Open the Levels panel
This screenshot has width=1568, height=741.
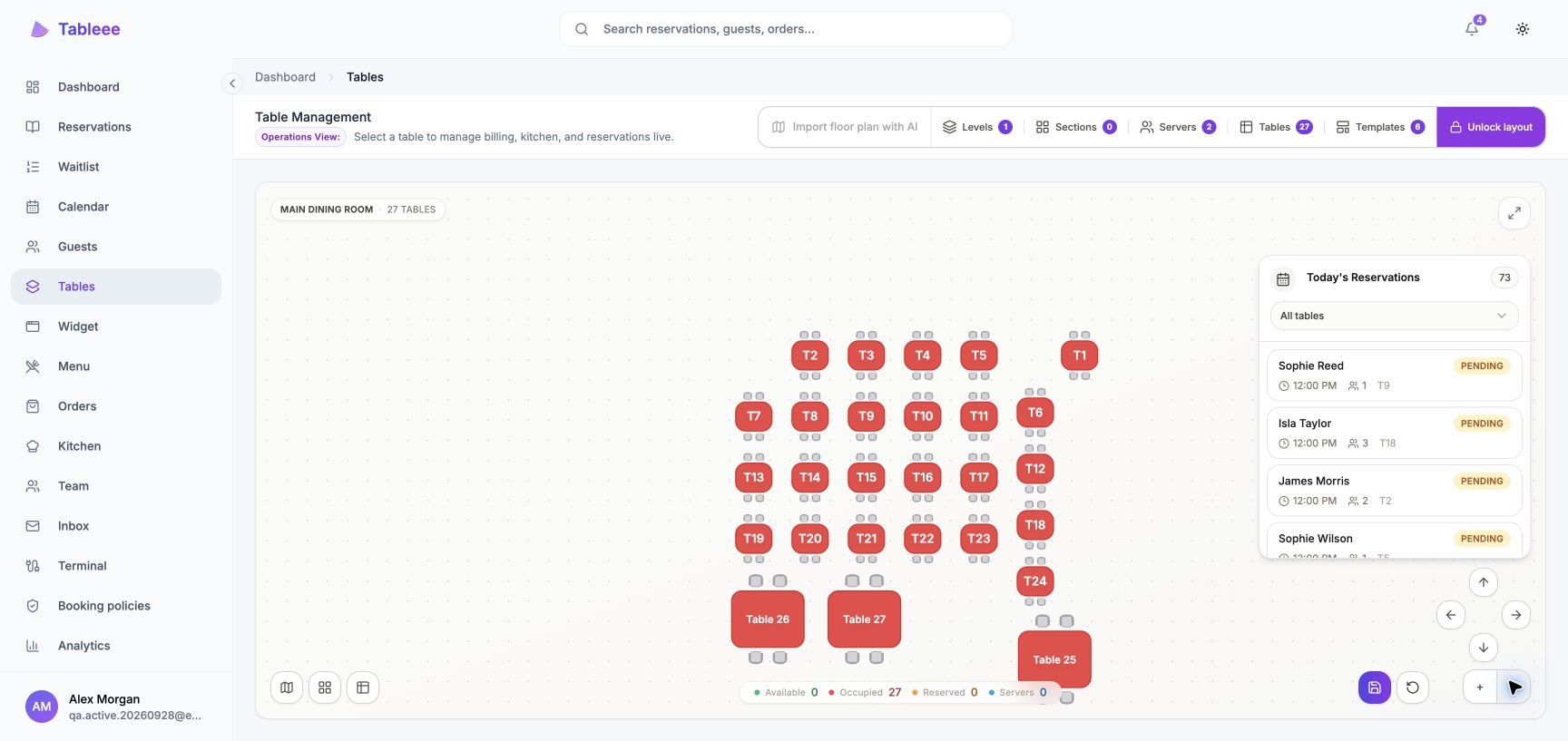(977, 127)
